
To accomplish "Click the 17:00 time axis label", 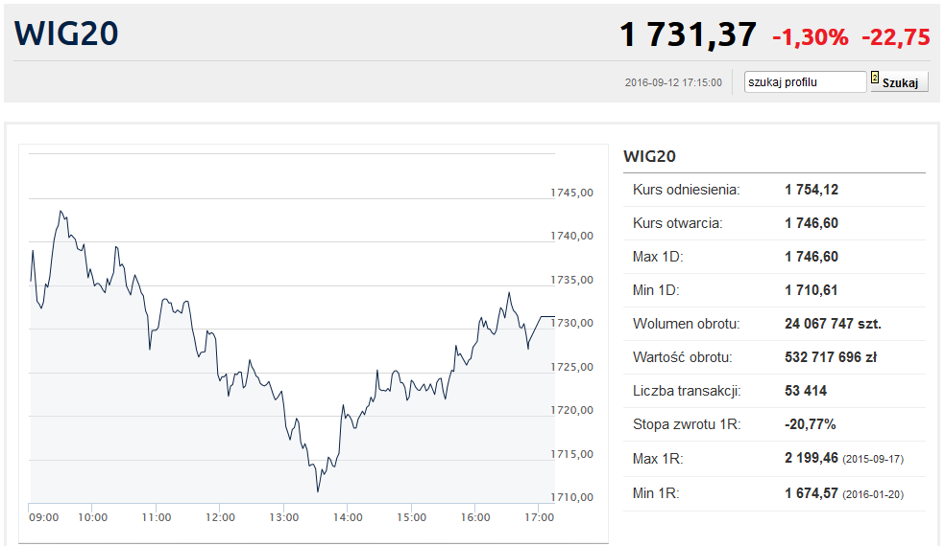I will (539, 517).
